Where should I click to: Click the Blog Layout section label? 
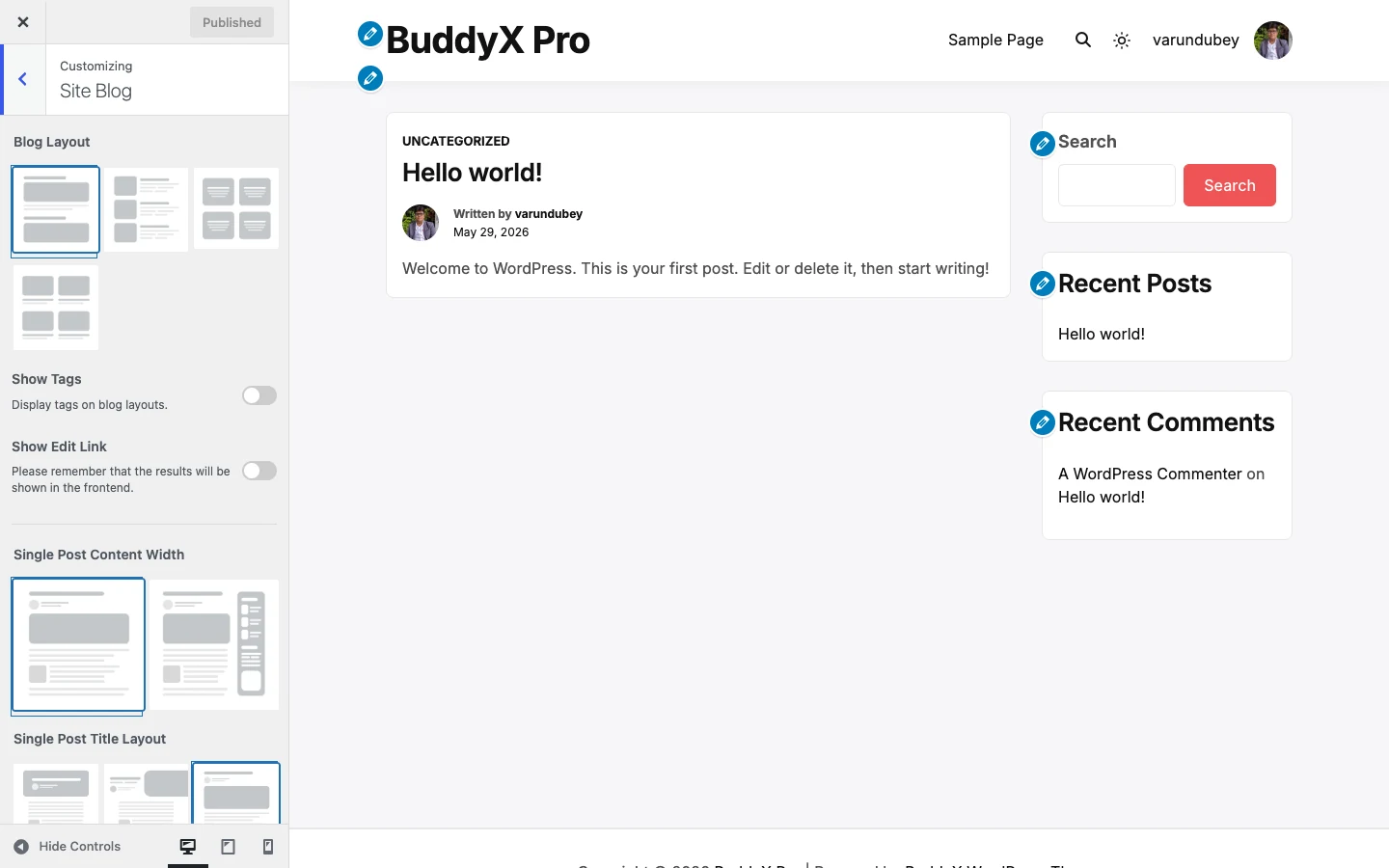pos(52,142)
